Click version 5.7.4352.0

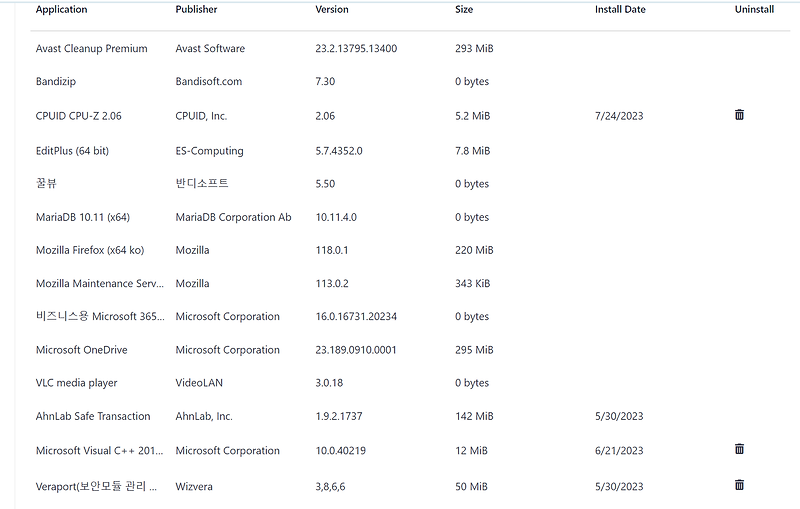tap(339, 151)
